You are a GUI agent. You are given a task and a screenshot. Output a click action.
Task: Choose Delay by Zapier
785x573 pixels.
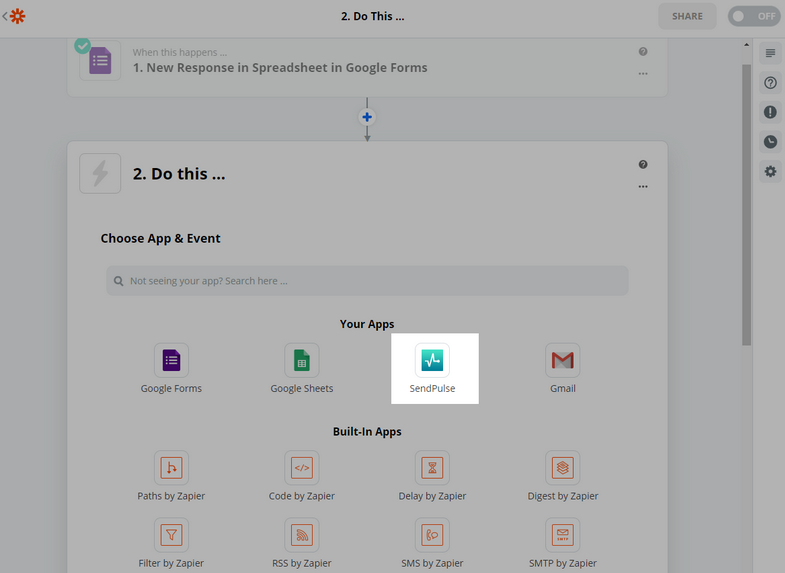point(432,476)
